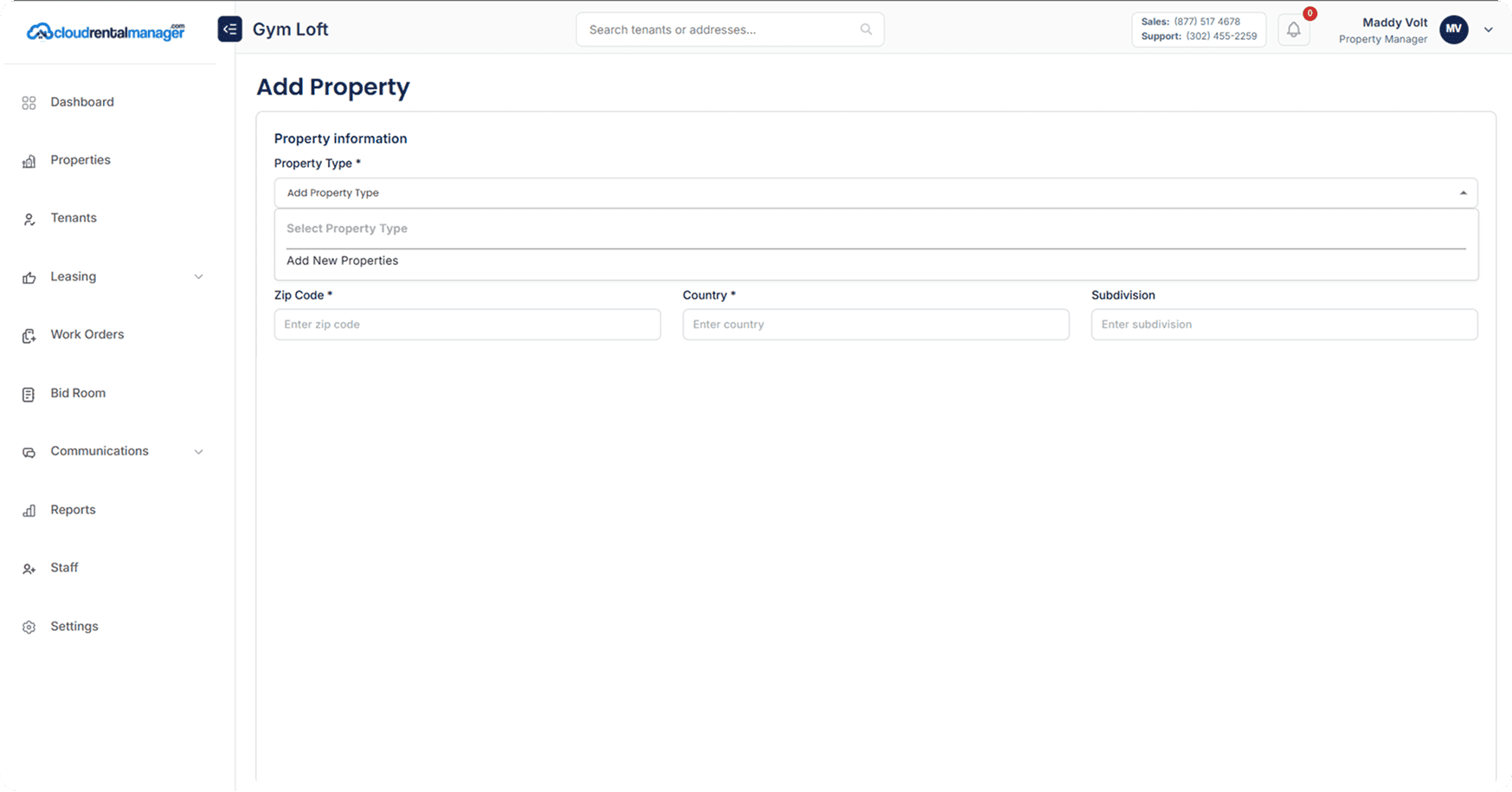The width and height of the screenshot is (1512, 792).
Task: Click the Tenants person icon
Action: point(29,219)
